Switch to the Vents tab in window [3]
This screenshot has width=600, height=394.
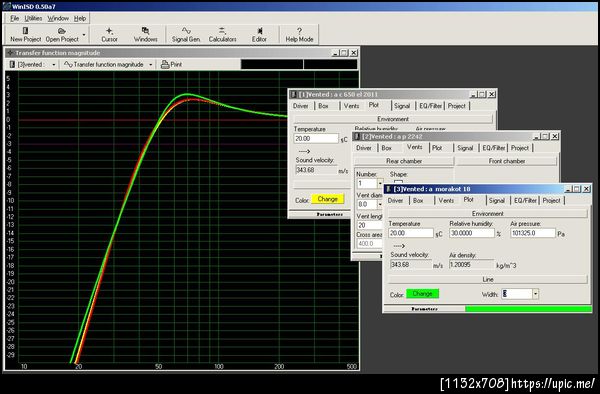446,200
